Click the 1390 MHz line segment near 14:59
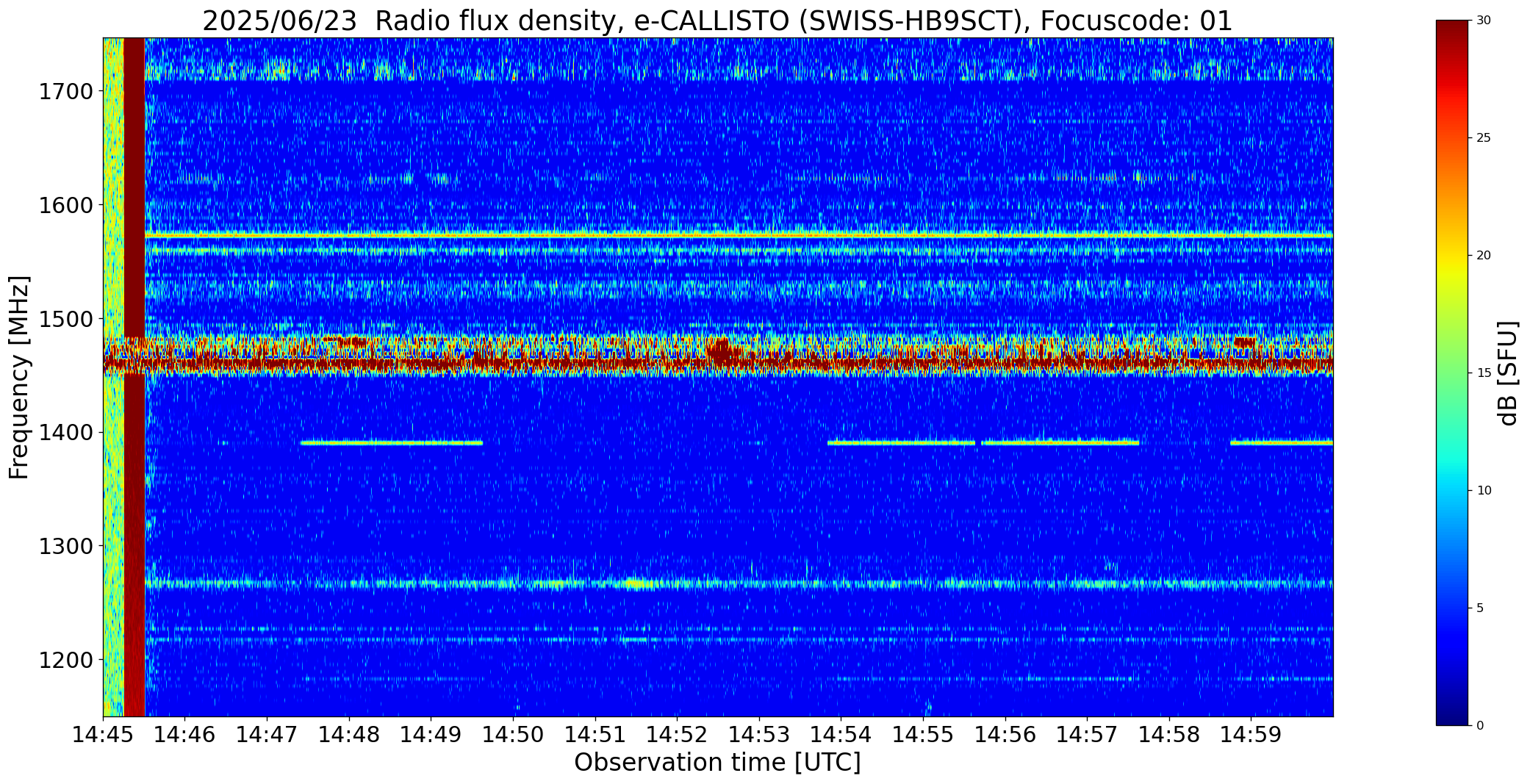1530x784 pixels. (x=1282, y=443)
